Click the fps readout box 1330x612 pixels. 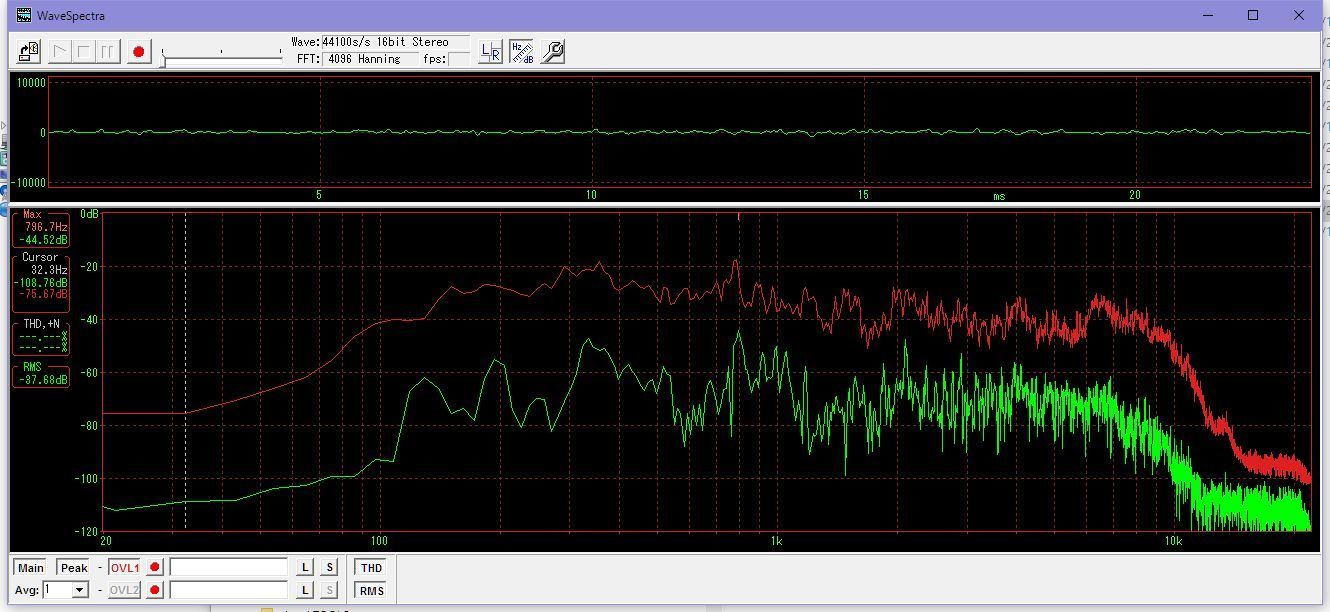pos(458,59)
